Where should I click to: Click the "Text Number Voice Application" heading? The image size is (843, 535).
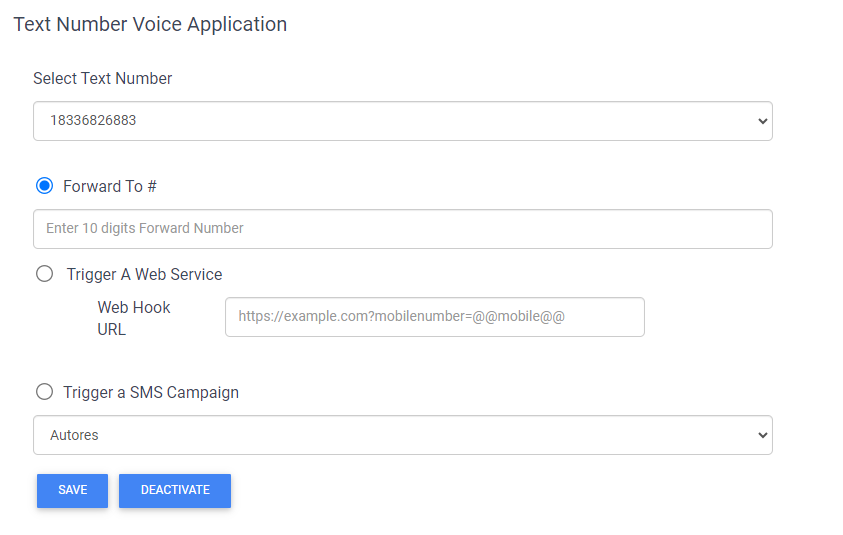[x=150, y=24]
